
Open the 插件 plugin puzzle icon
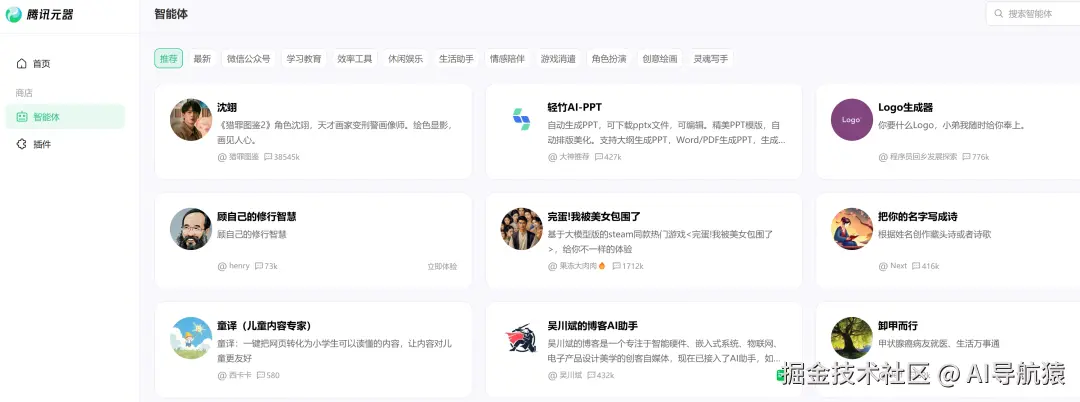pos(21,145)
